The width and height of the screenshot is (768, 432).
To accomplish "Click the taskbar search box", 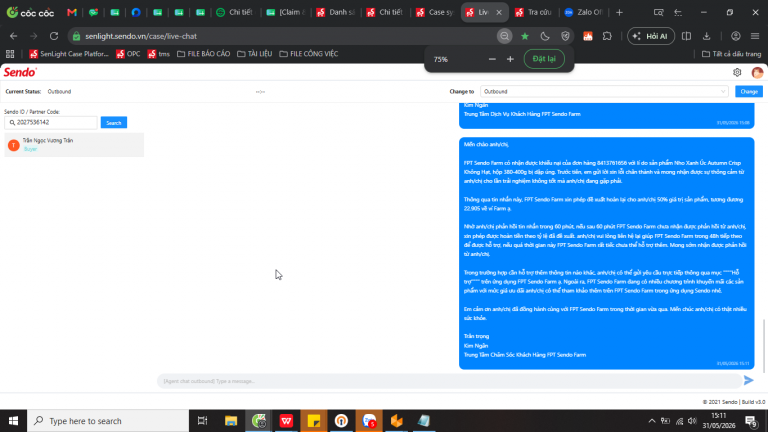I will point(108,421).
